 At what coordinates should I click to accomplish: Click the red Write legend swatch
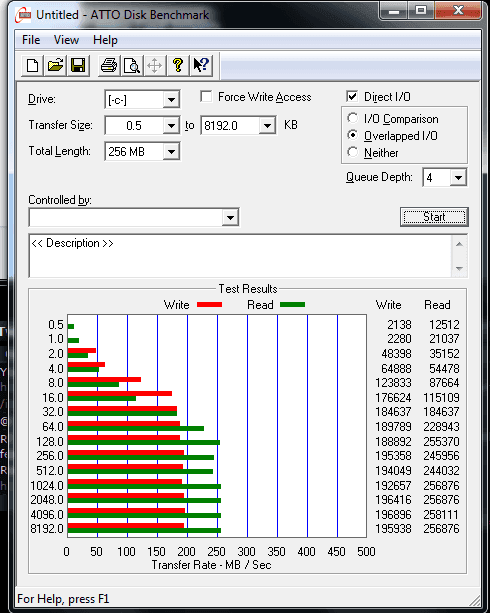(x=209, y=305)
